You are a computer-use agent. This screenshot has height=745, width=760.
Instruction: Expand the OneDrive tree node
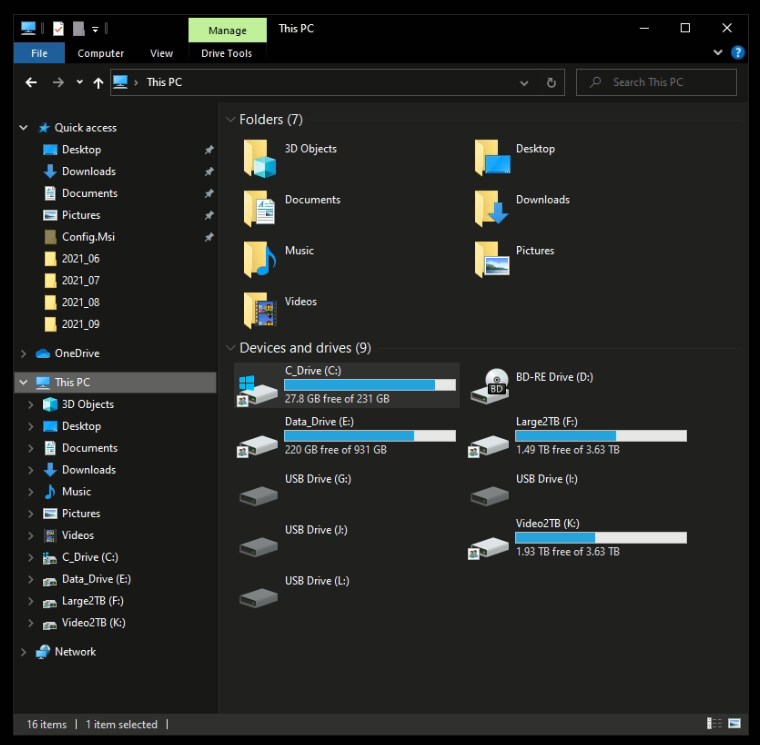click(x=23, y=354)
